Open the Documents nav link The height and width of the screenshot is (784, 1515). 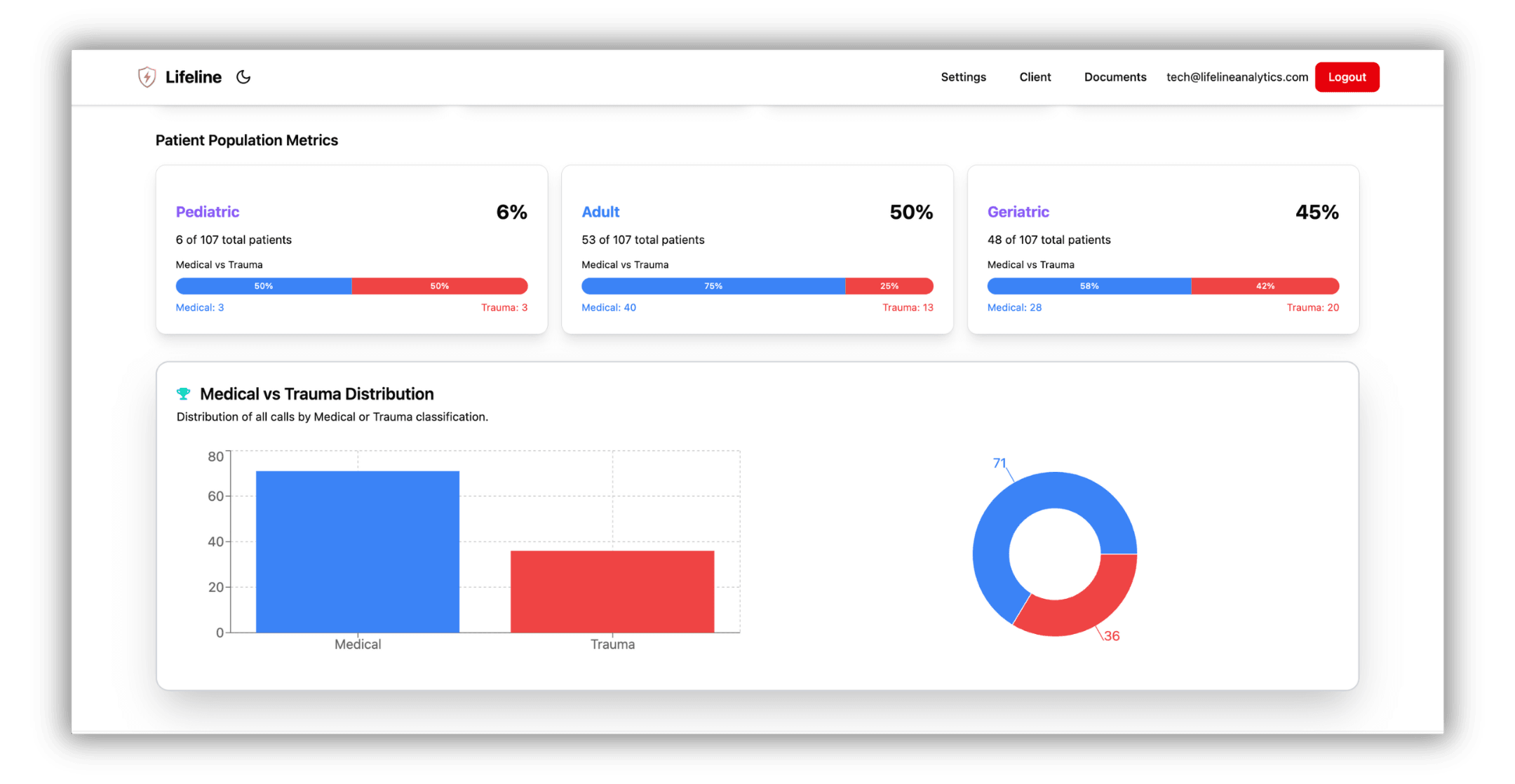tap(1115, 77)
